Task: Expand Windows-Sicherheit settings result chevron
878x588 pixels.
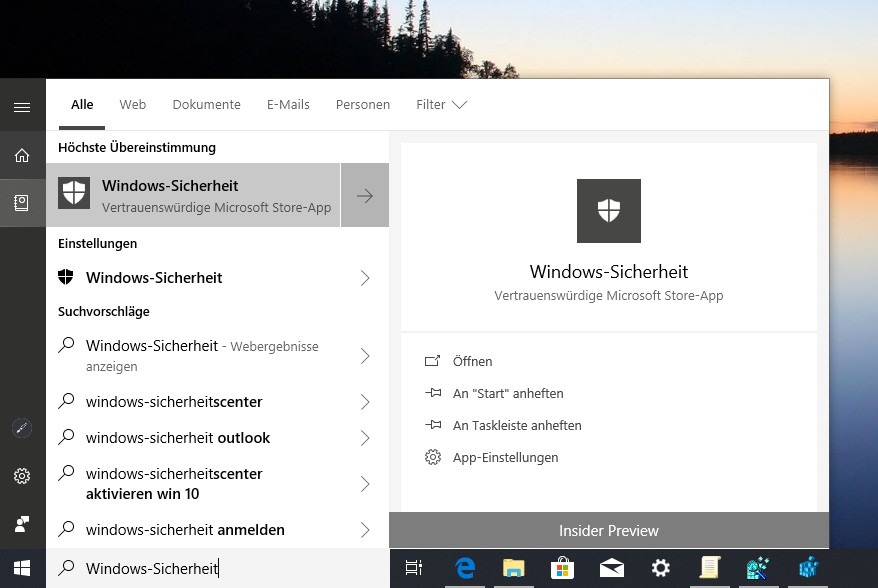Action: [365, 278]
